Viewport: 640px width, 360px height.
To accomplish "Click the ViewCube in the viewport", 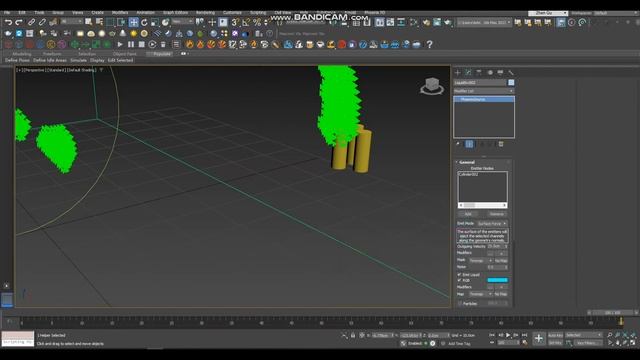I will point(432,86).
